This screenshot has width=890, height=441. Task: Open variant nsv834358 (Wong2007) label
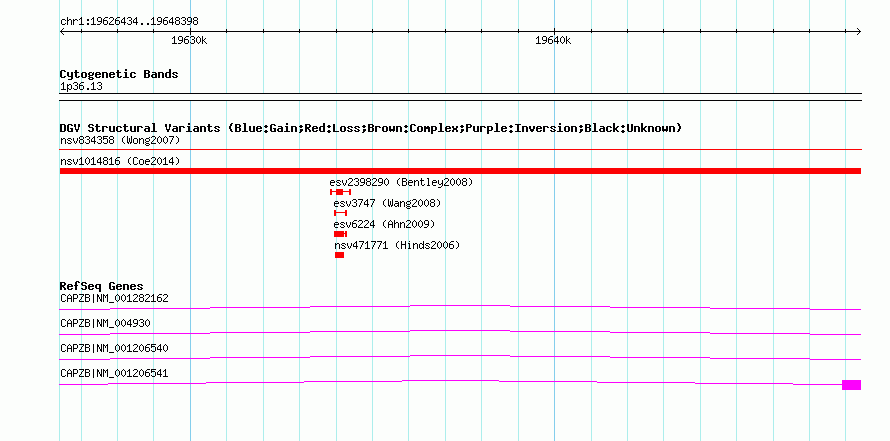point(120,140)
